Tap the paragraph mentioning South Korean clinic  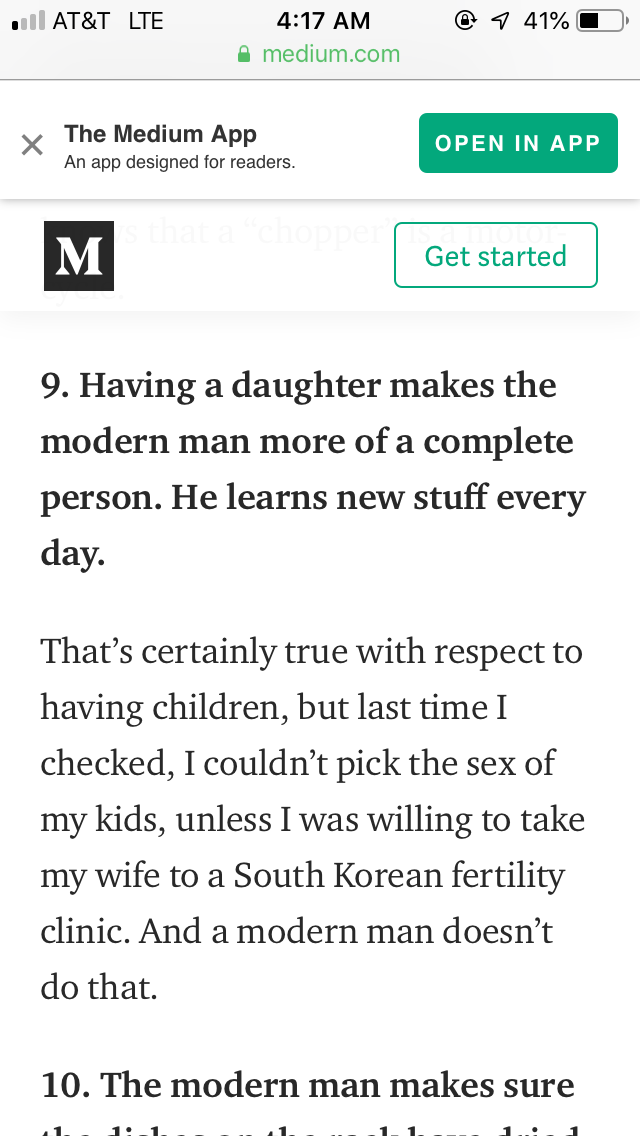pos(312,818)
